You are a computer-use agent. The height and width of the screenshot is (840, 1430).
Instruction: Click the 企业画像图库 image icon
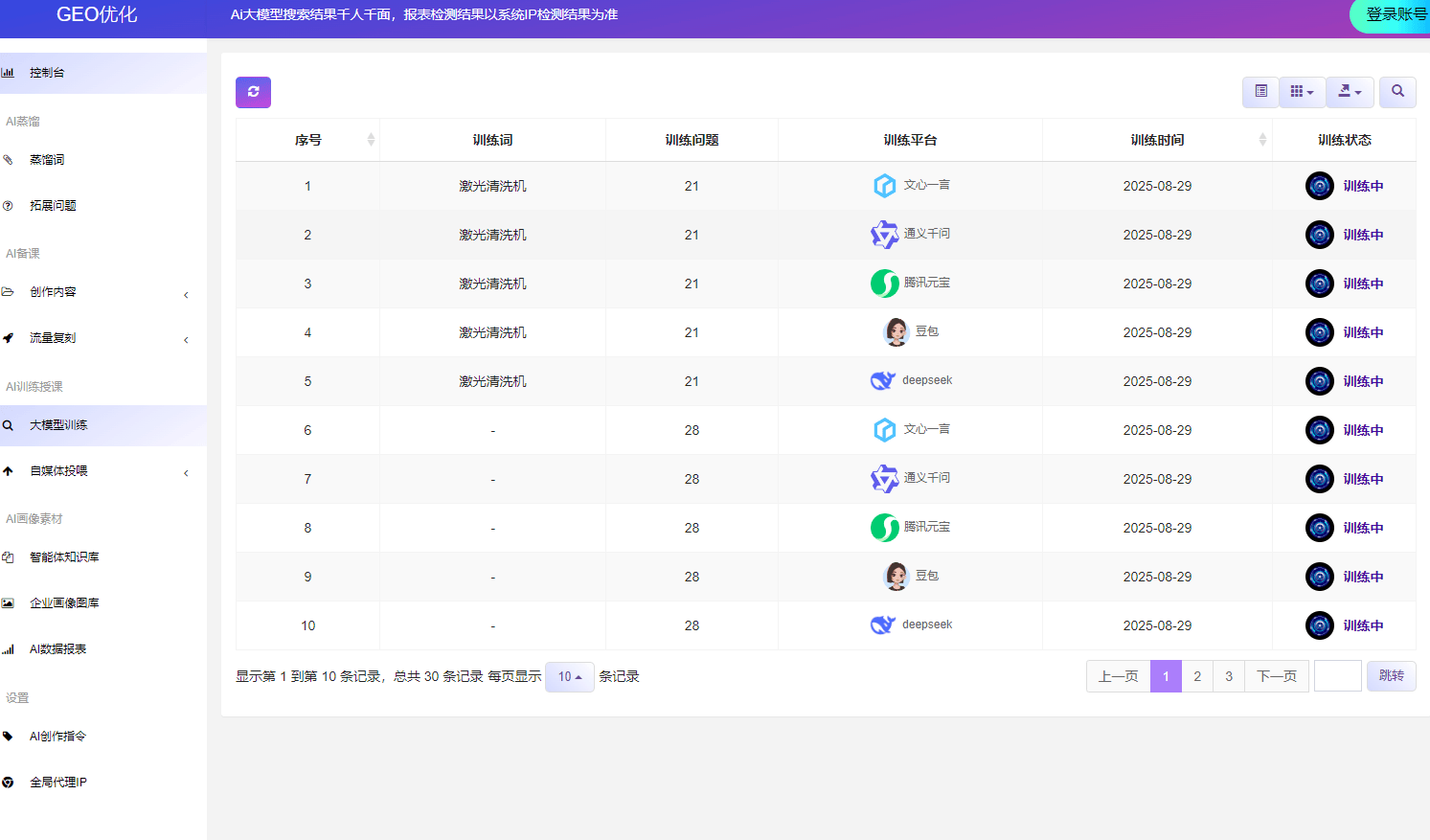tap(11, 602)
